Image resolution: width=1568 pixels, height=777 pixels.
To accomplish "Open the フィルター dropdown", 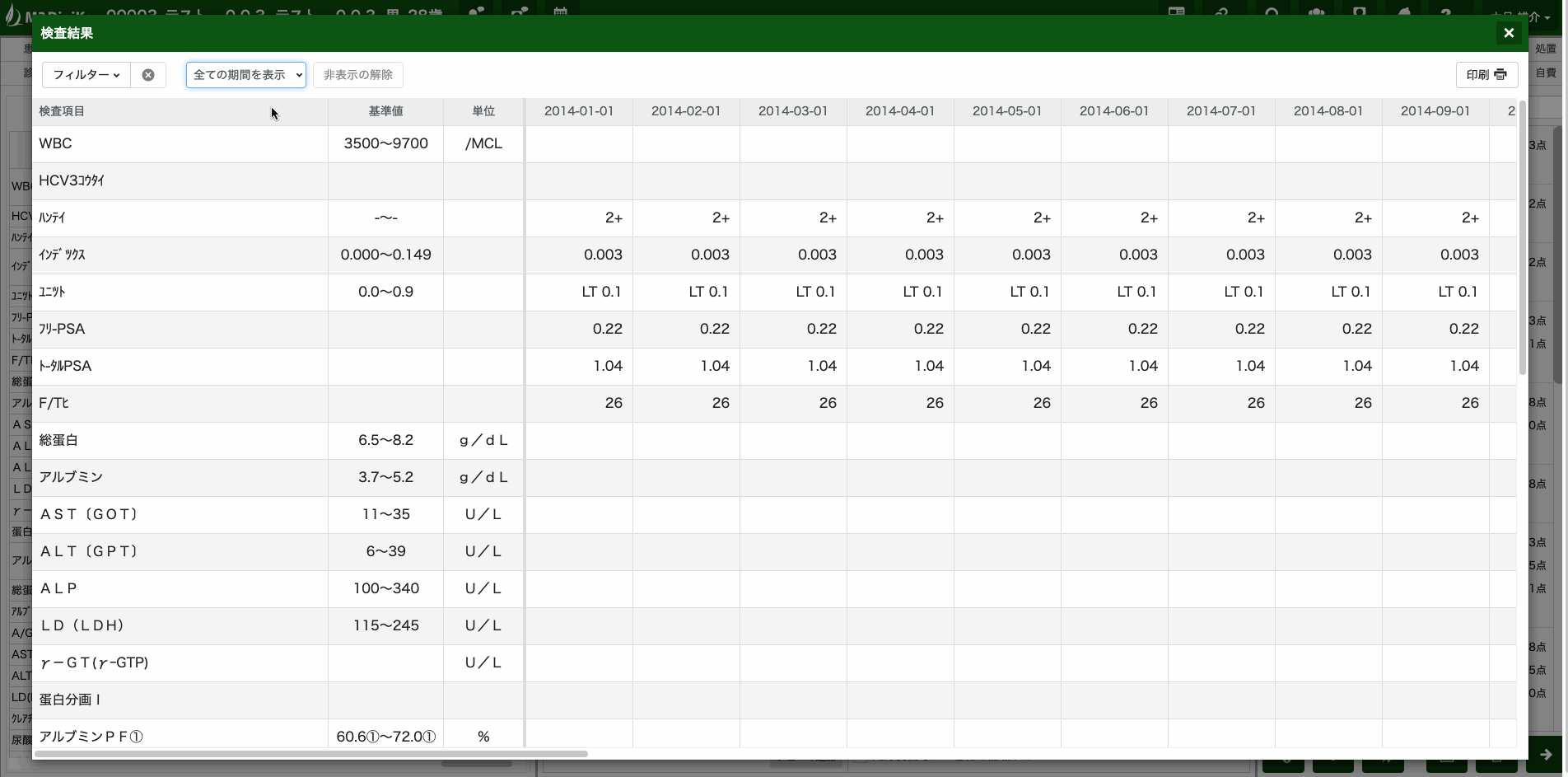I will 86,75.
